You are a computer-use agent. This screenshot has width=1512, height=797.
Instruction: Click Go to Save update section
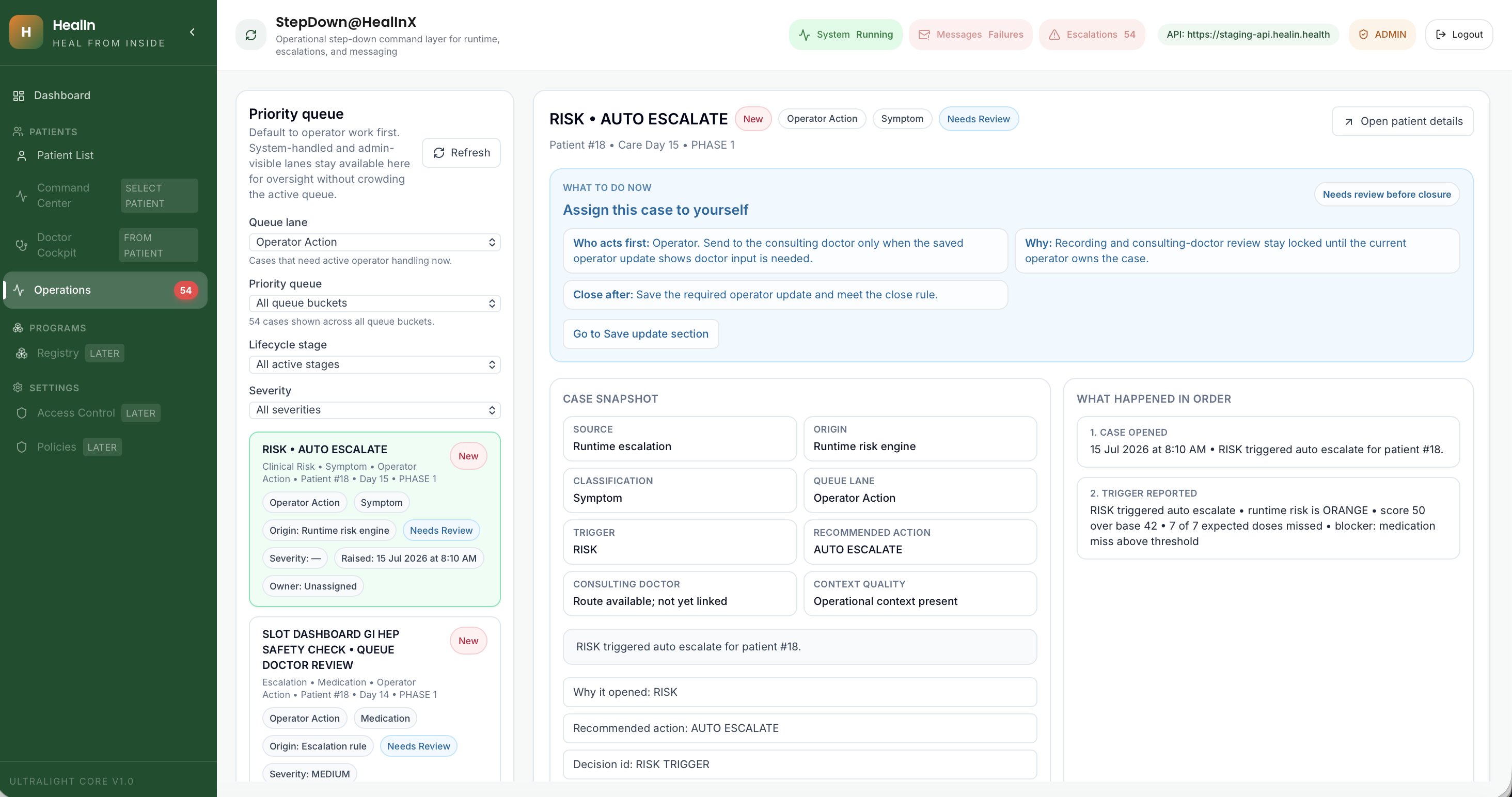click(x=640, y=334)
